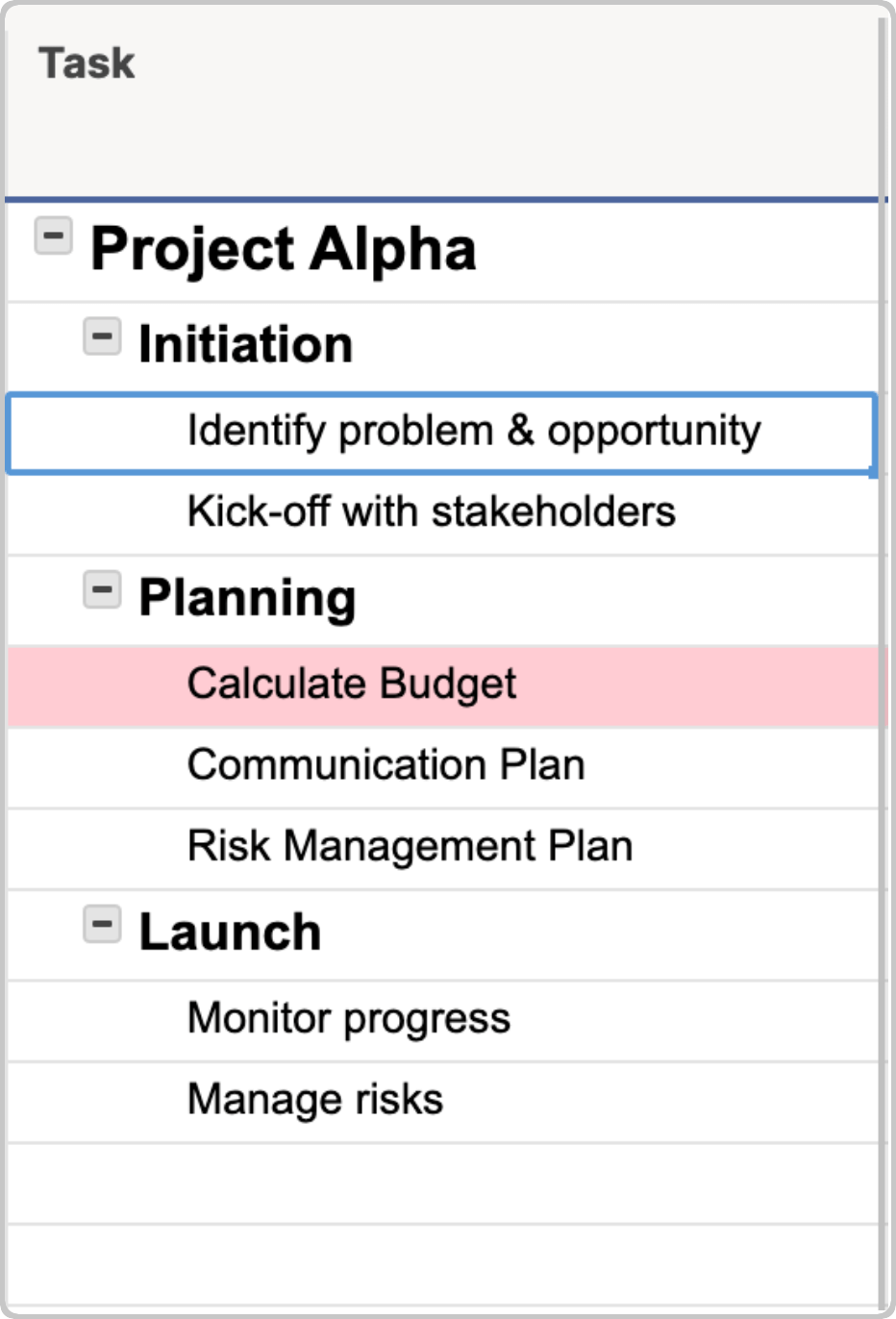
Task: Select the Kick-off with stakeholders task
Action: pos(431,512)
